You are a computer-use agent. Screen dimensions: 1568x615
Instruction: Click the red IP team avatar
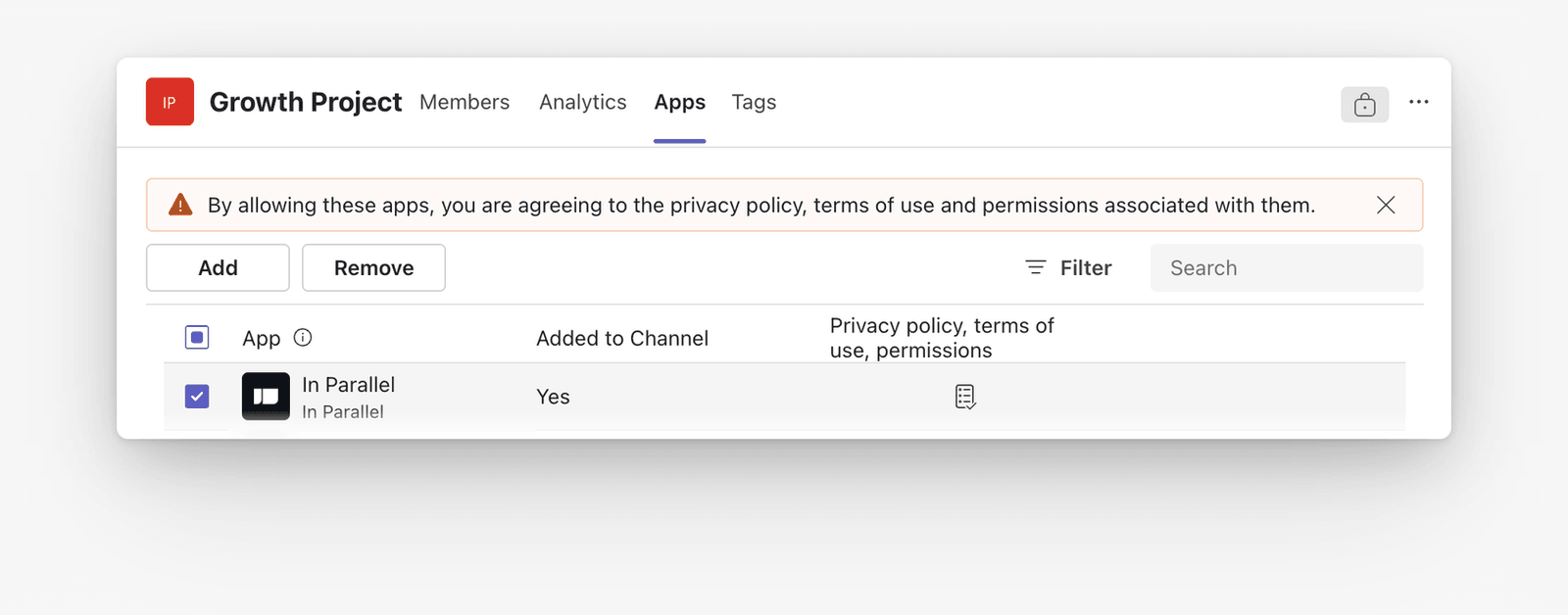point(170,102)
